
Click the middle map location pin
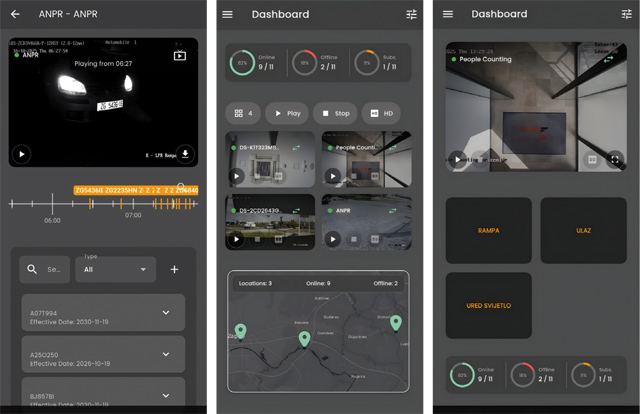305,340
